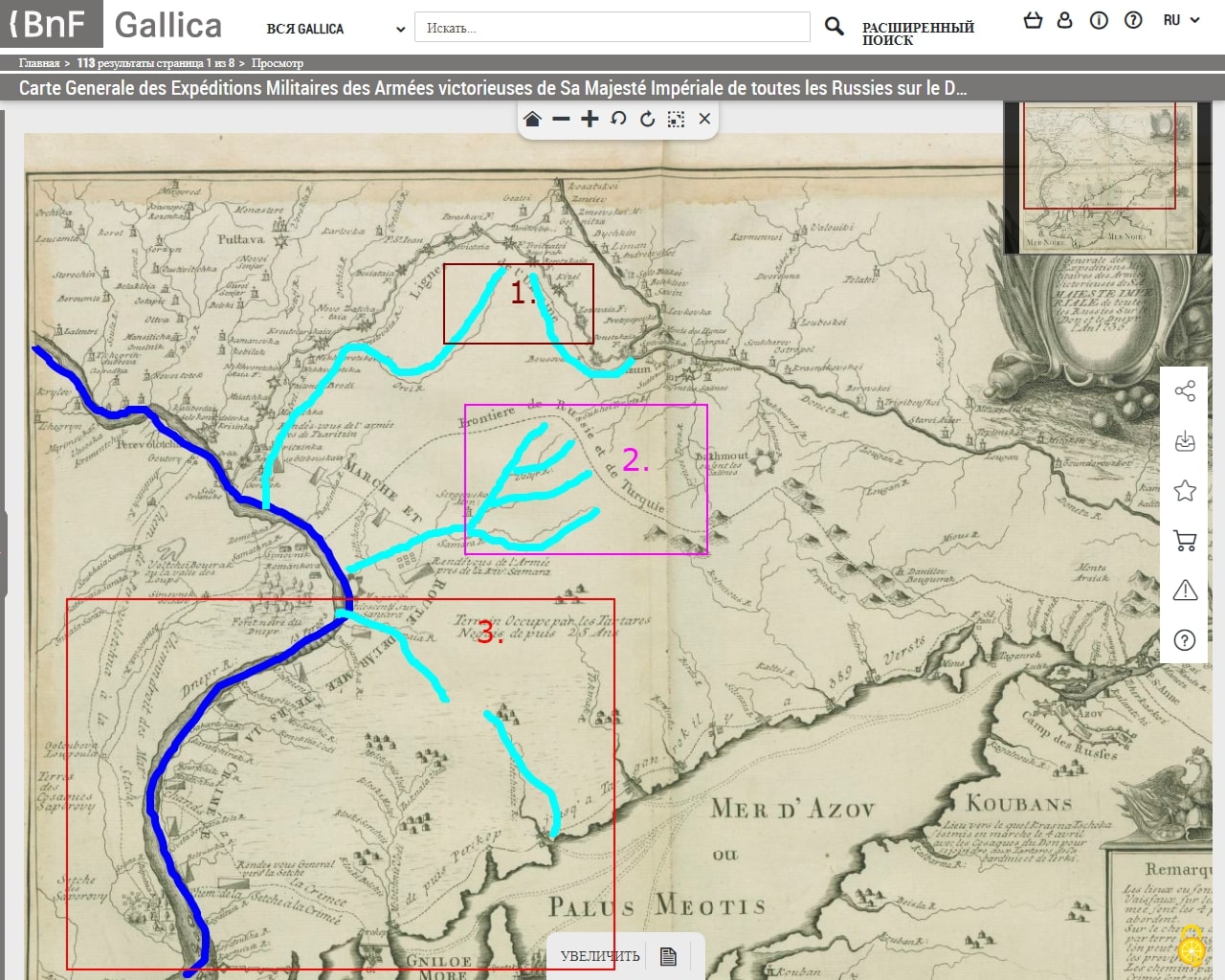Add the map to favorites star
The width and height of the screenshot is (1225, 980).
[x=1185, y=490]
